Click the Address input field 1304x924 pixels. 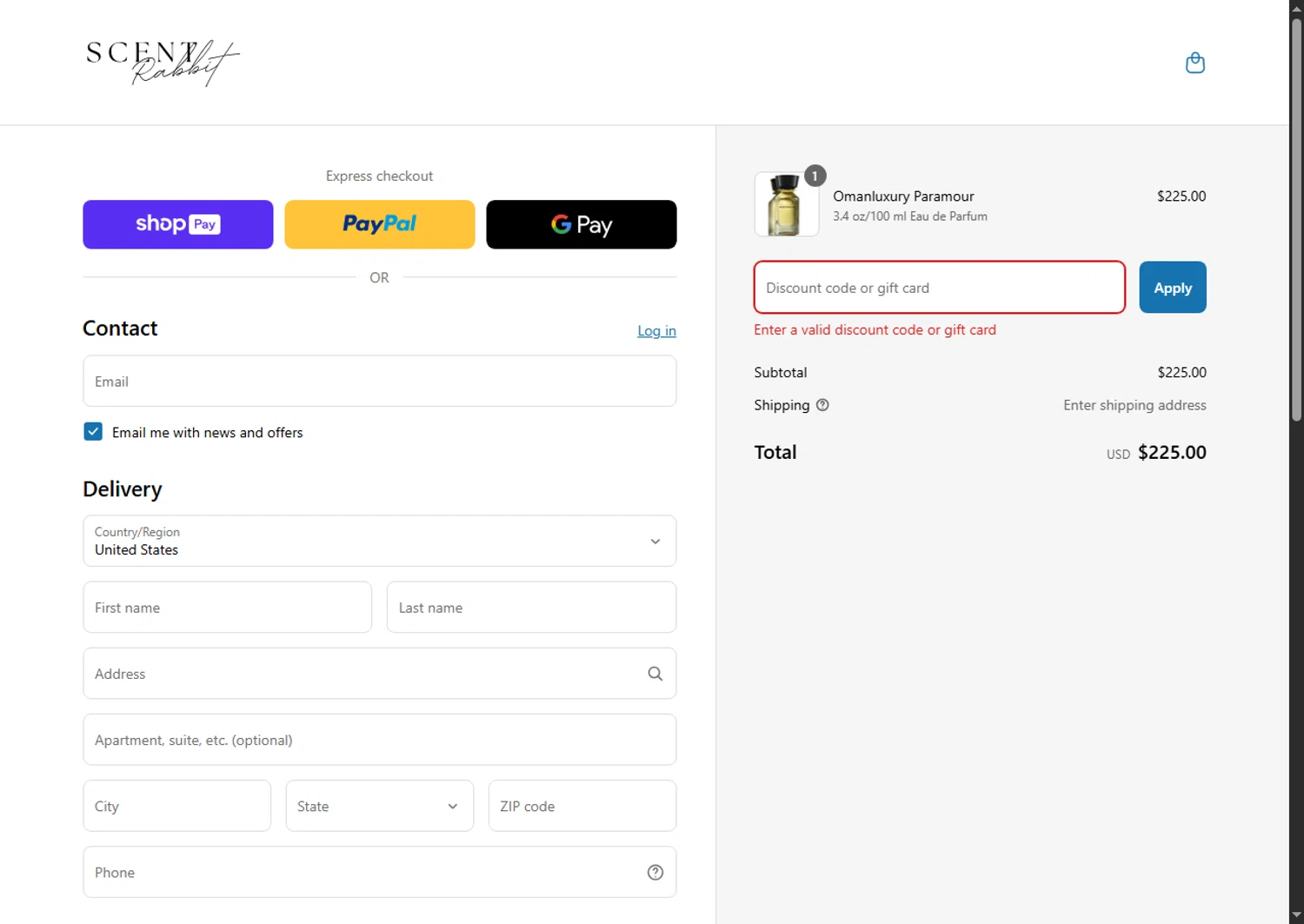point(380,674)
